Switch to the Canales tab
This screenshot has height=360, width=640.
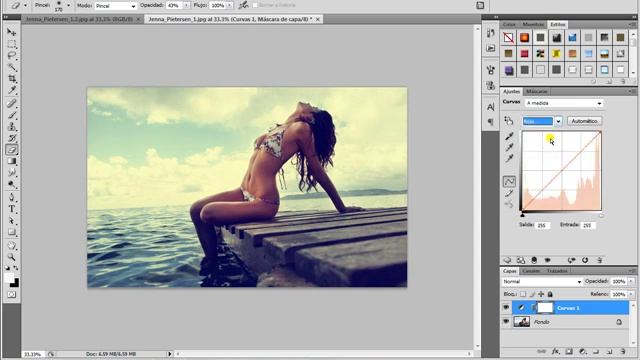(531, 271)
